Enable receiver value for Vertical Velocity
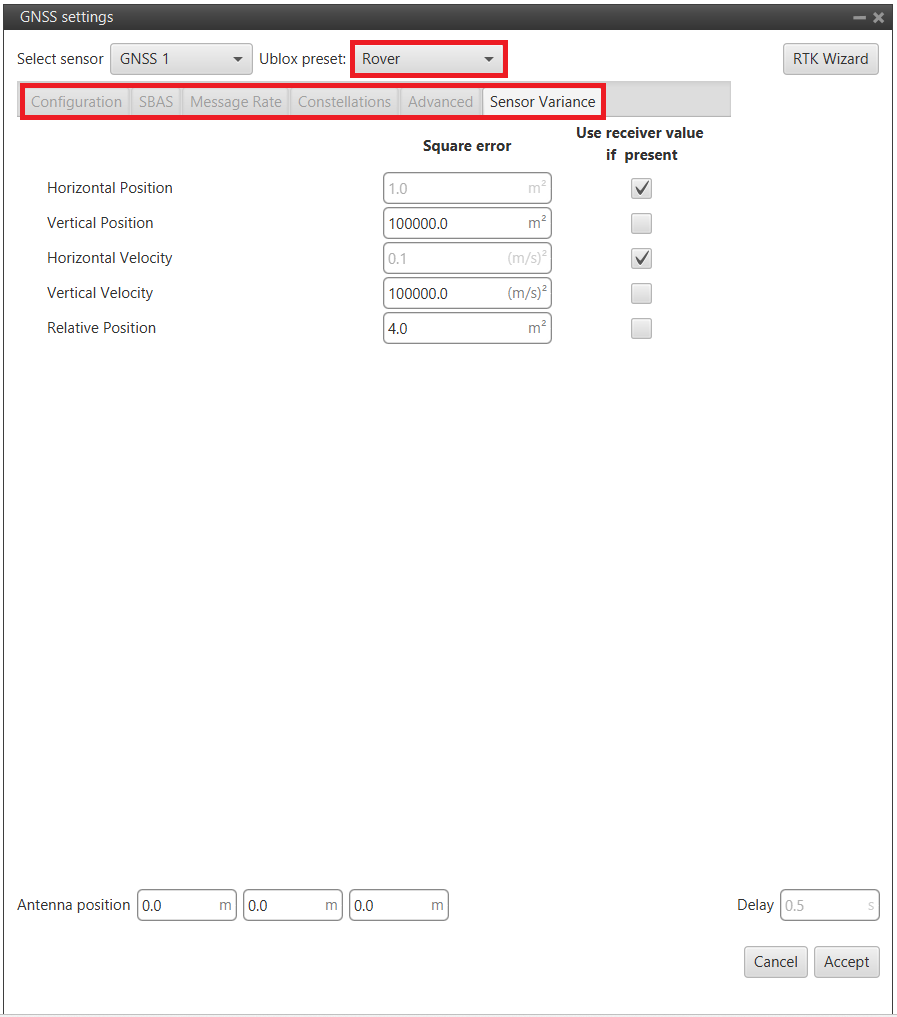 [641, 293]
